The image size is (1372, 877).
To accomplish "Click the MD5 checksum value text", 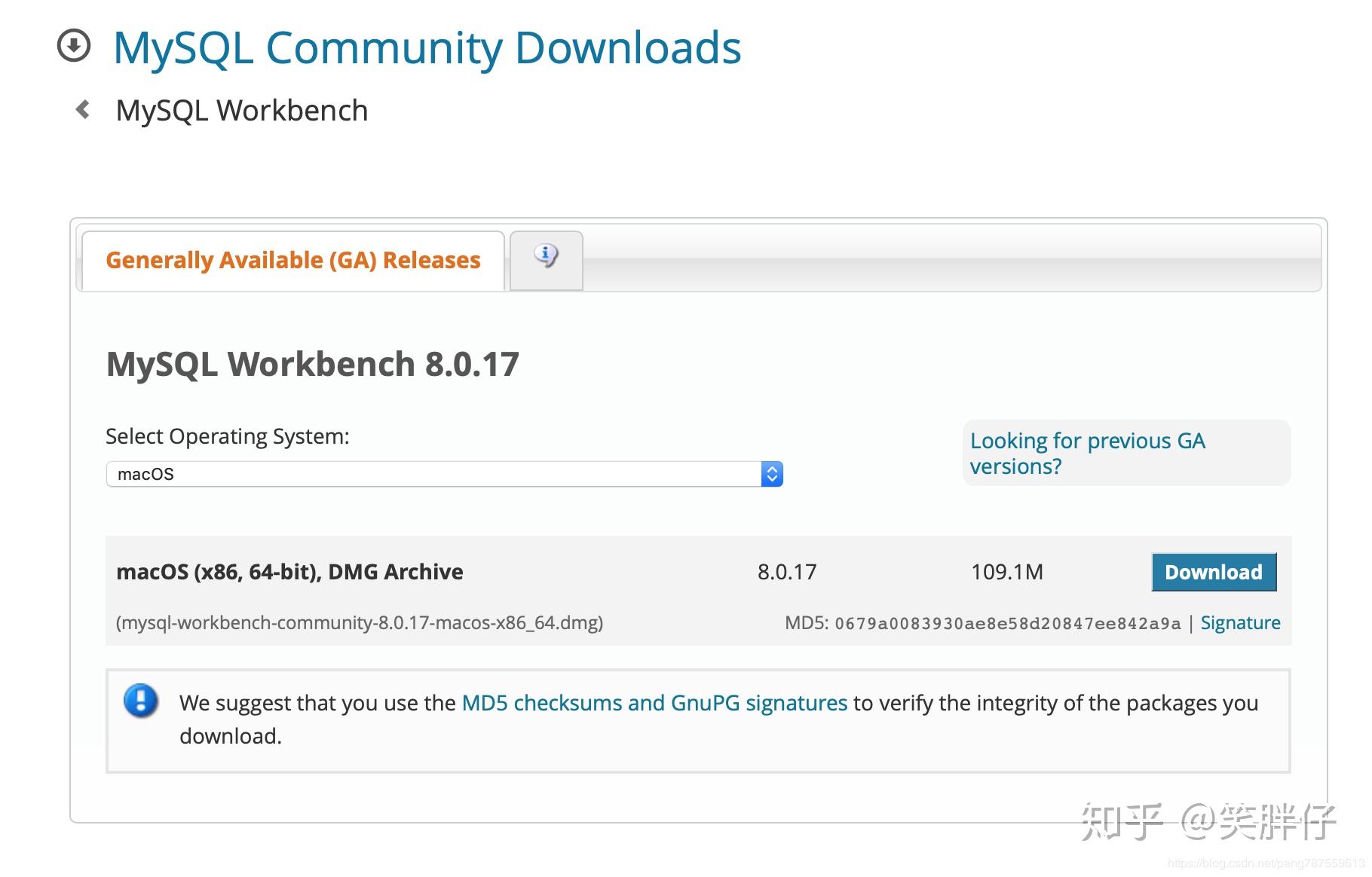I will [x=1006, y=623].
